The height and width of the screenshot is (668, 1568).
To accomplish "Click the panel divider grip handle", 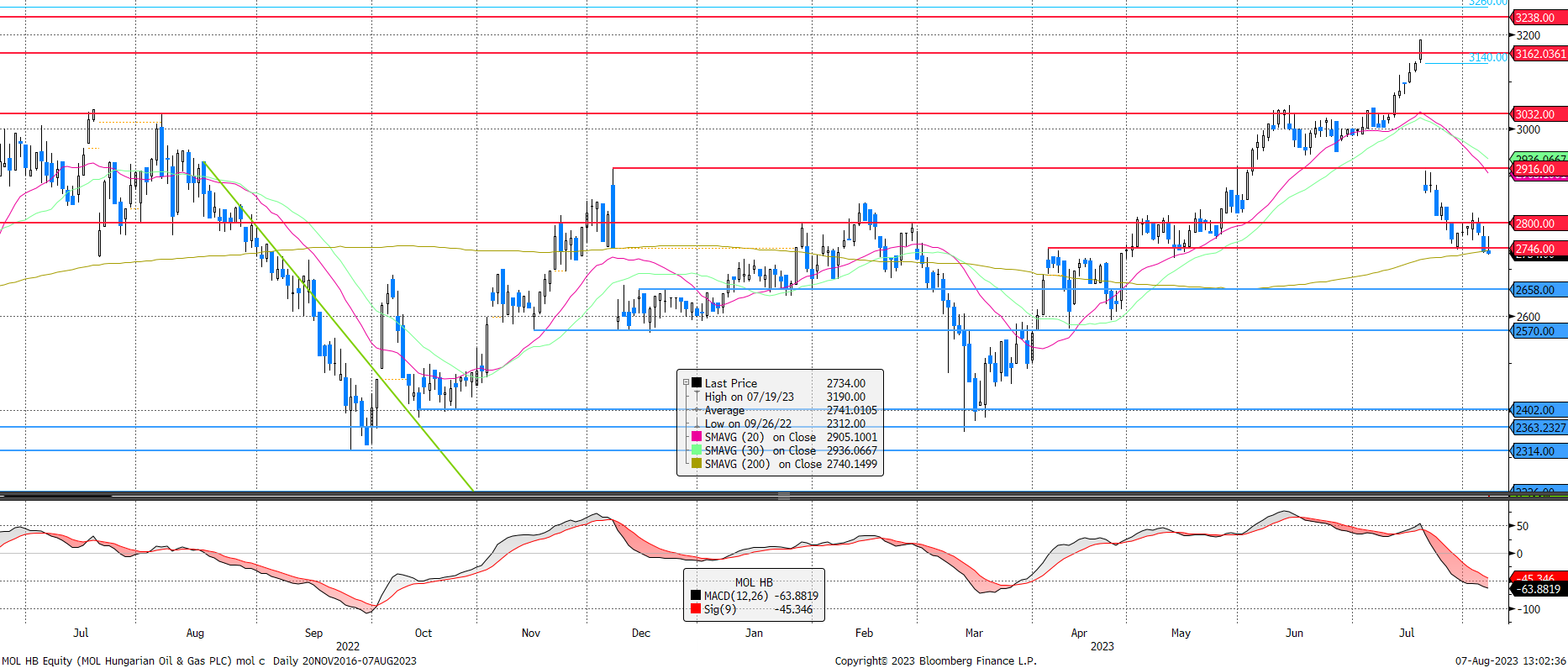I will 783,496.
